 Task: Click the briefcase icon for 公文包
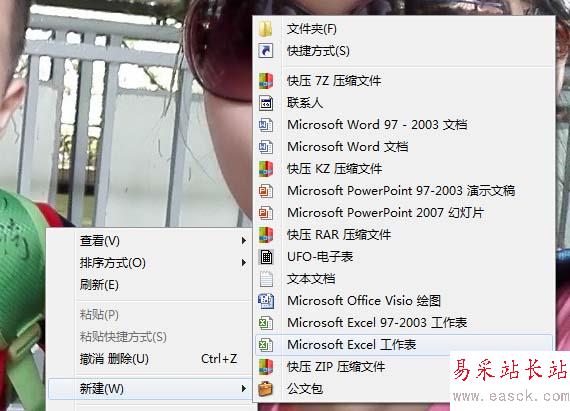pyautogui.click(x=266, y=389)
